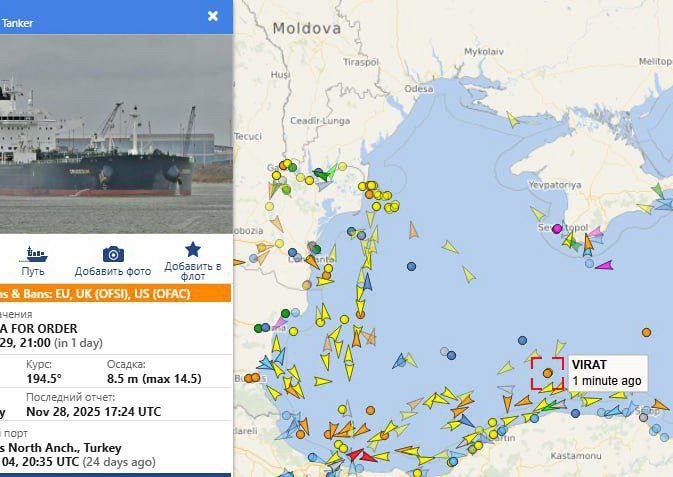Select the VIRAT vessel marker in red brackets
Image resolution: width=673 pixels, height=477 pixels.
coord(547,373)
